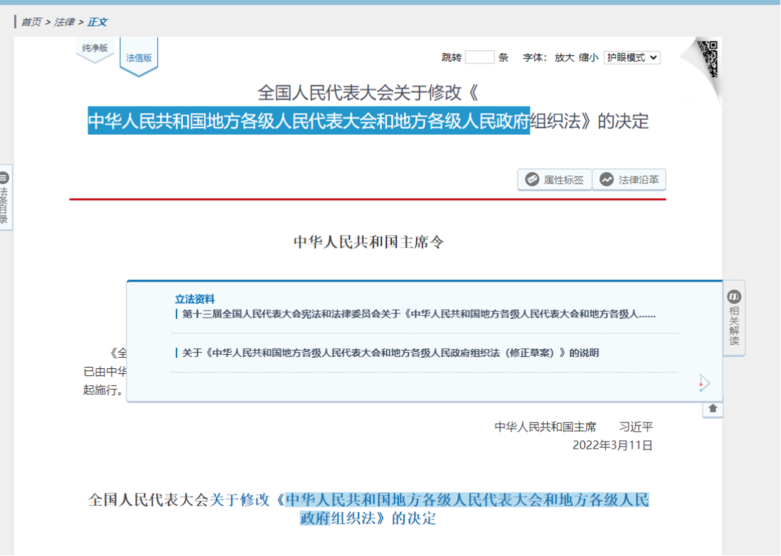The height and width of the screenshot is (556, 781).
Task: Open the 属性标签 attribute tags button
Action: pyautogui.click(x=554, y=180)
